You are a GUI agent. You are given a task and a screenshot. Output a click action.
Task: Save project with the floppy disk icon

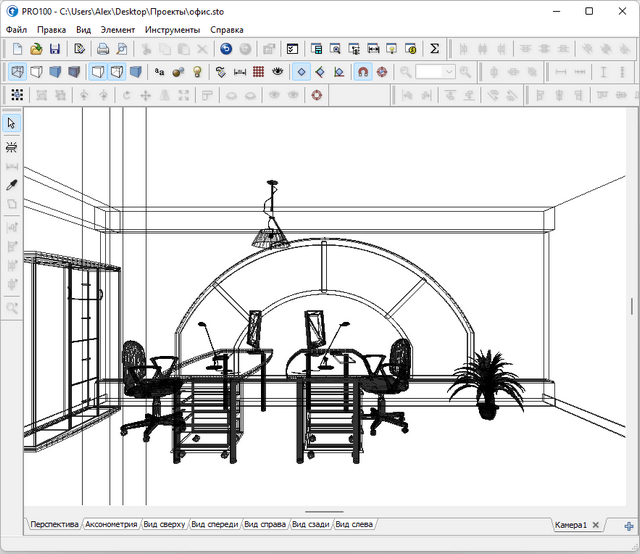click(54, 48)
